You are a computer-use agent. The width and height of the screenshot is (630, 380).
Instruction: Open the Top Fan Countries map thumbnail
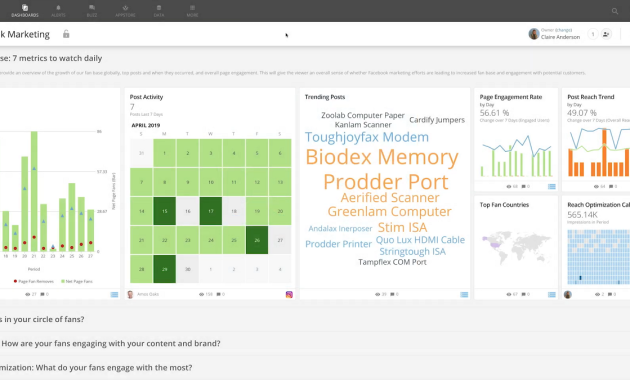click(x=516, y=248)
